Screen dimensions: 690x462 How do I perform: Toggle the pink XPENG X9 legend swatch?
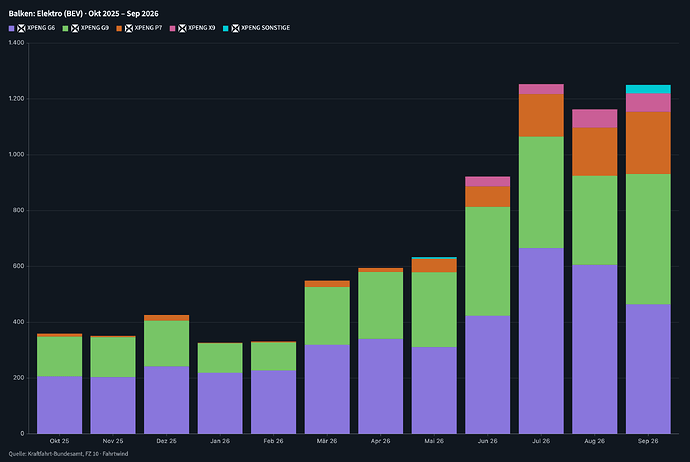pos(172,28)
